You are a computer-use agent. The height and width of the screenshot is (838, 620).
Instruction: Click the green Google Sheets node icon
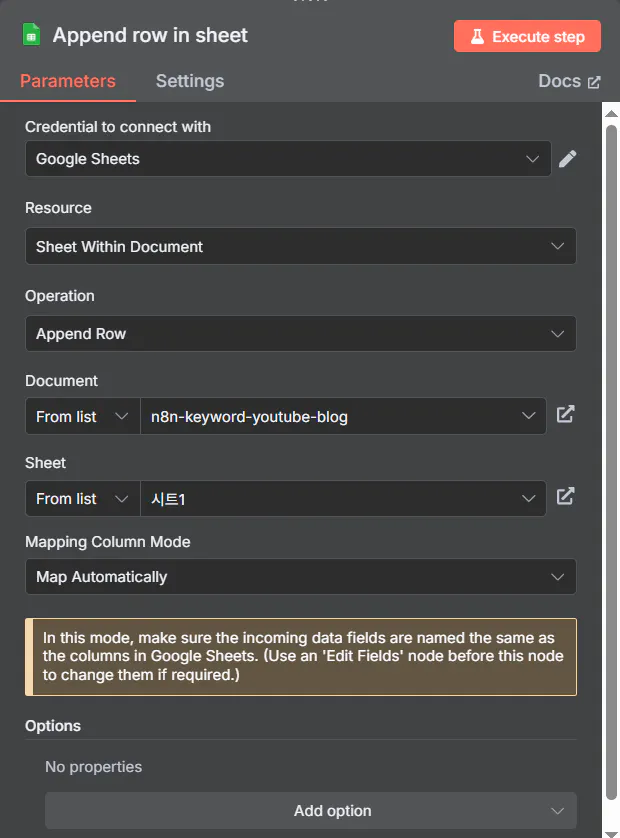pos(32,35)
